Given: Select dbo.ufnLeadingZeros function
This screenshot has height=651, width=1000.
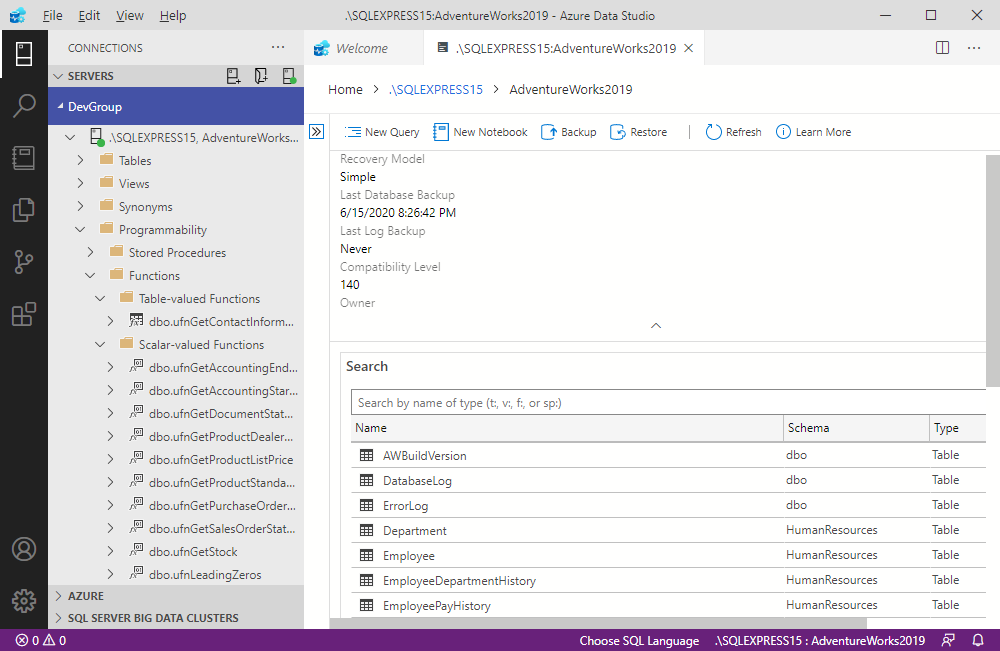Looking at the screenshot, I should (x=205, y=574).
